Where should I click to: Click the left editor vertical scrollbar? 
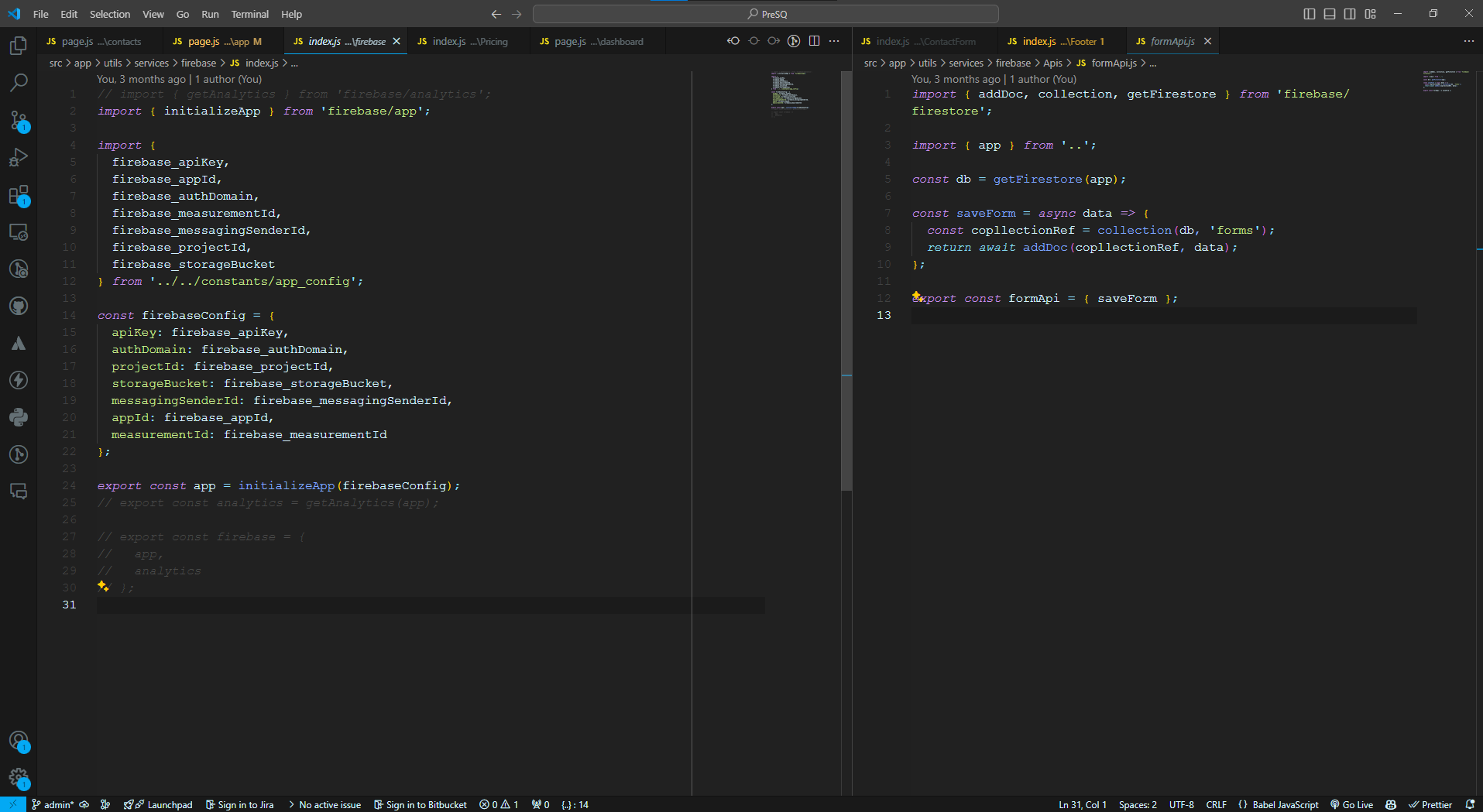pyautogui.click(x=846, y=281)
